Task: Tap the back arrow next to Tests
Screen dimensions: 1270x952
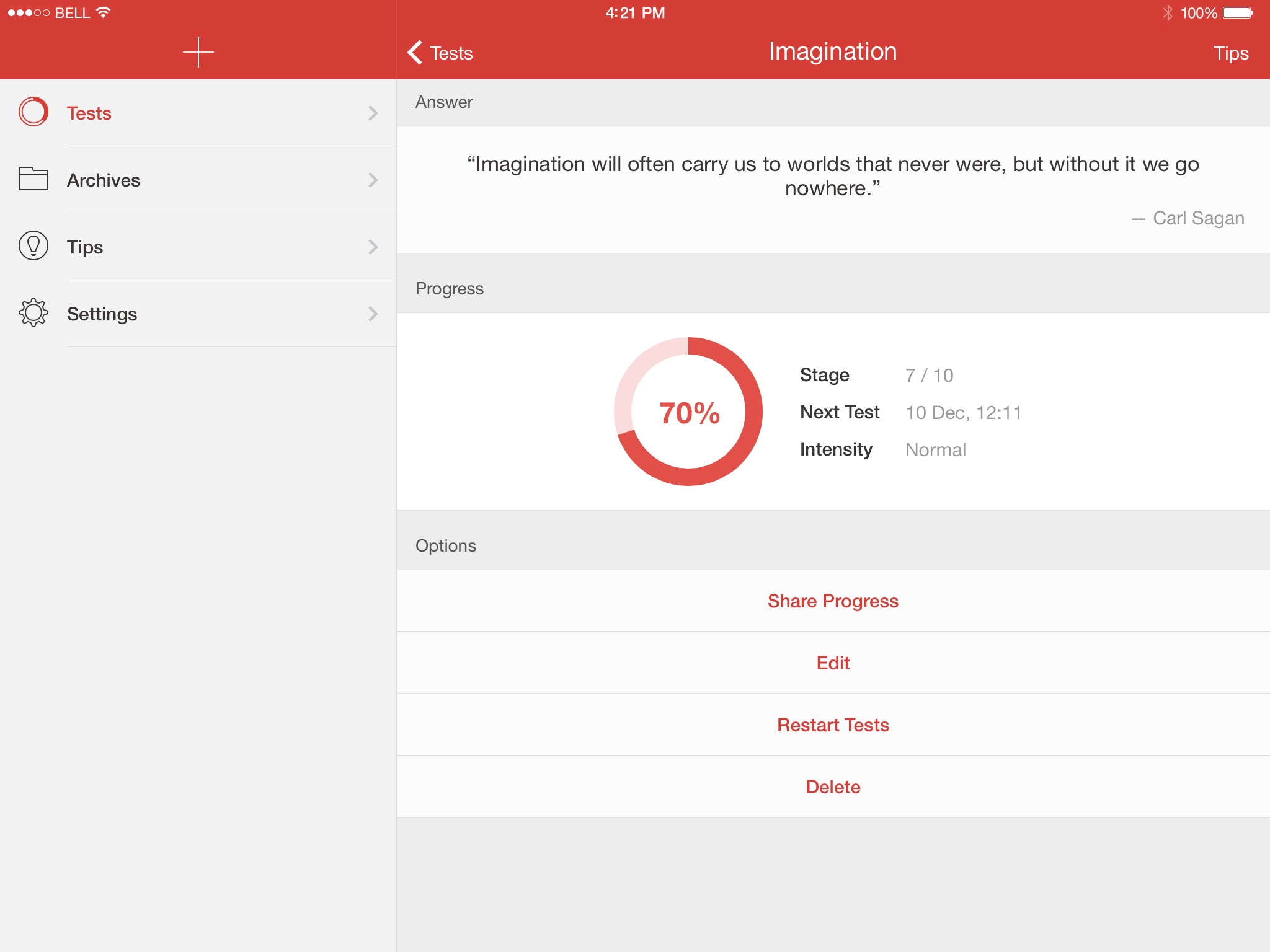Action: [415, 53]
